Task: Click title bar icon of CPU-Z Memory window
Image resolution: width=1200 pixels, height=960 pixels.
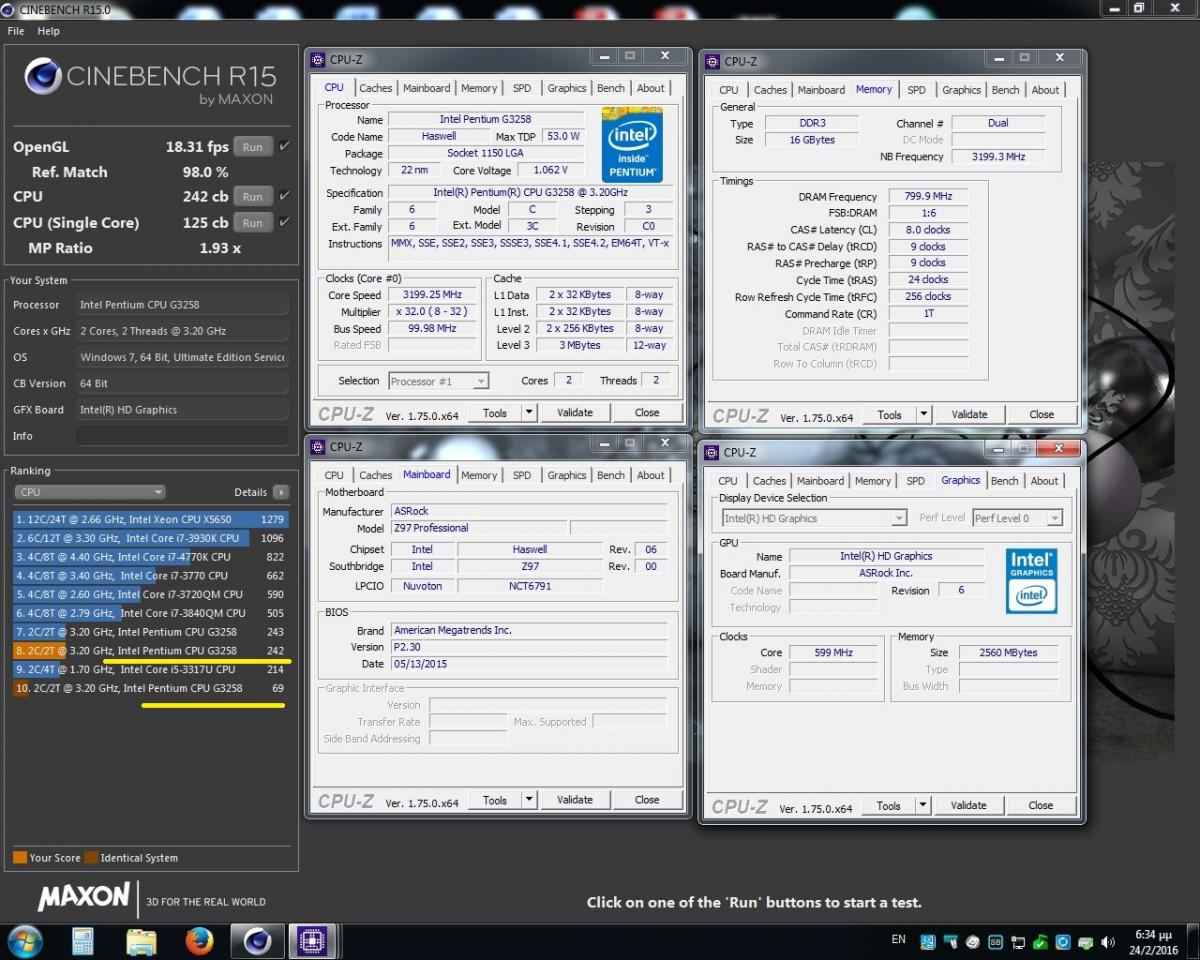Action: (713, 62)
